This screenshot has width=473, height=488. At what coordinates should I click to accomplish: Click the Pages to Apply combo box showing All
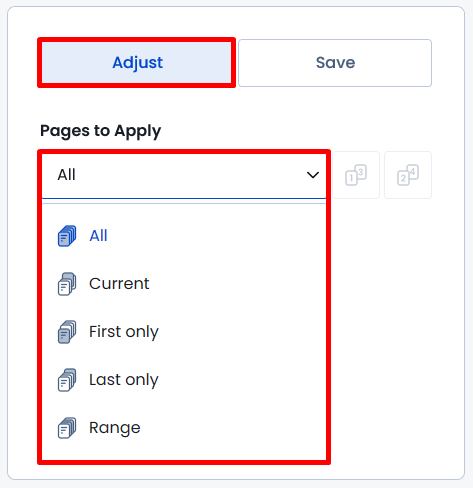click(x=184, y=175)
